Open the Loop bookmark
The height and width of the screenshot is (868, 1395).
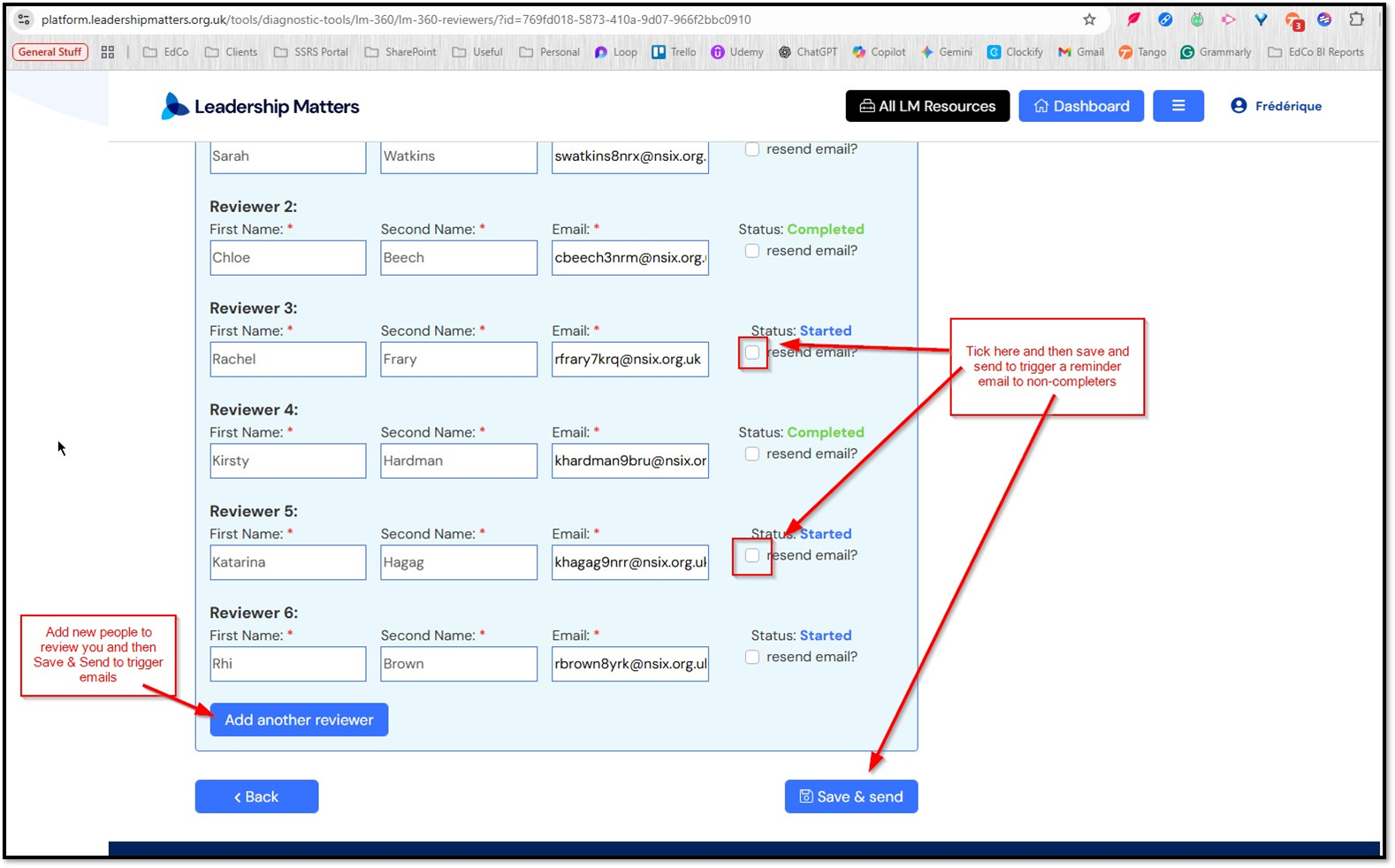(x=615, y=52)
